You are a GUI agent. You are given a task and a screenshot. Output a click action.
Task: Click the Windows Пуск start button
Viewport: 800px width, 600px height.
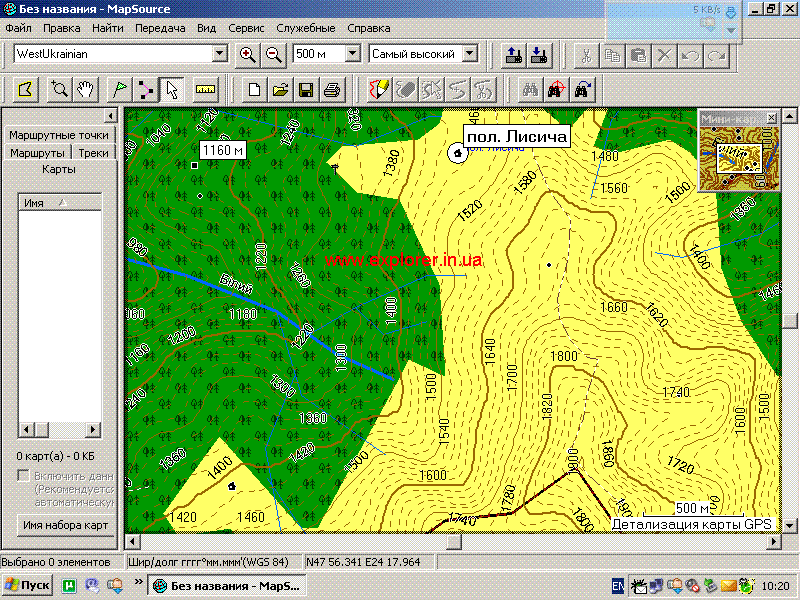tap(28, 585)
